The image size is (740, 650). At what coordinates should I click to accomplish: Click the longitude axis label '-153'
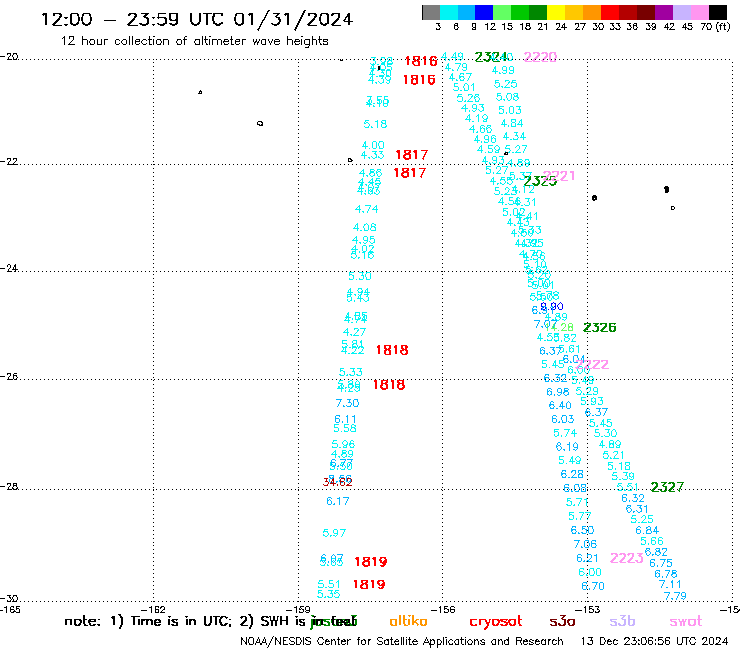(588, 610)
